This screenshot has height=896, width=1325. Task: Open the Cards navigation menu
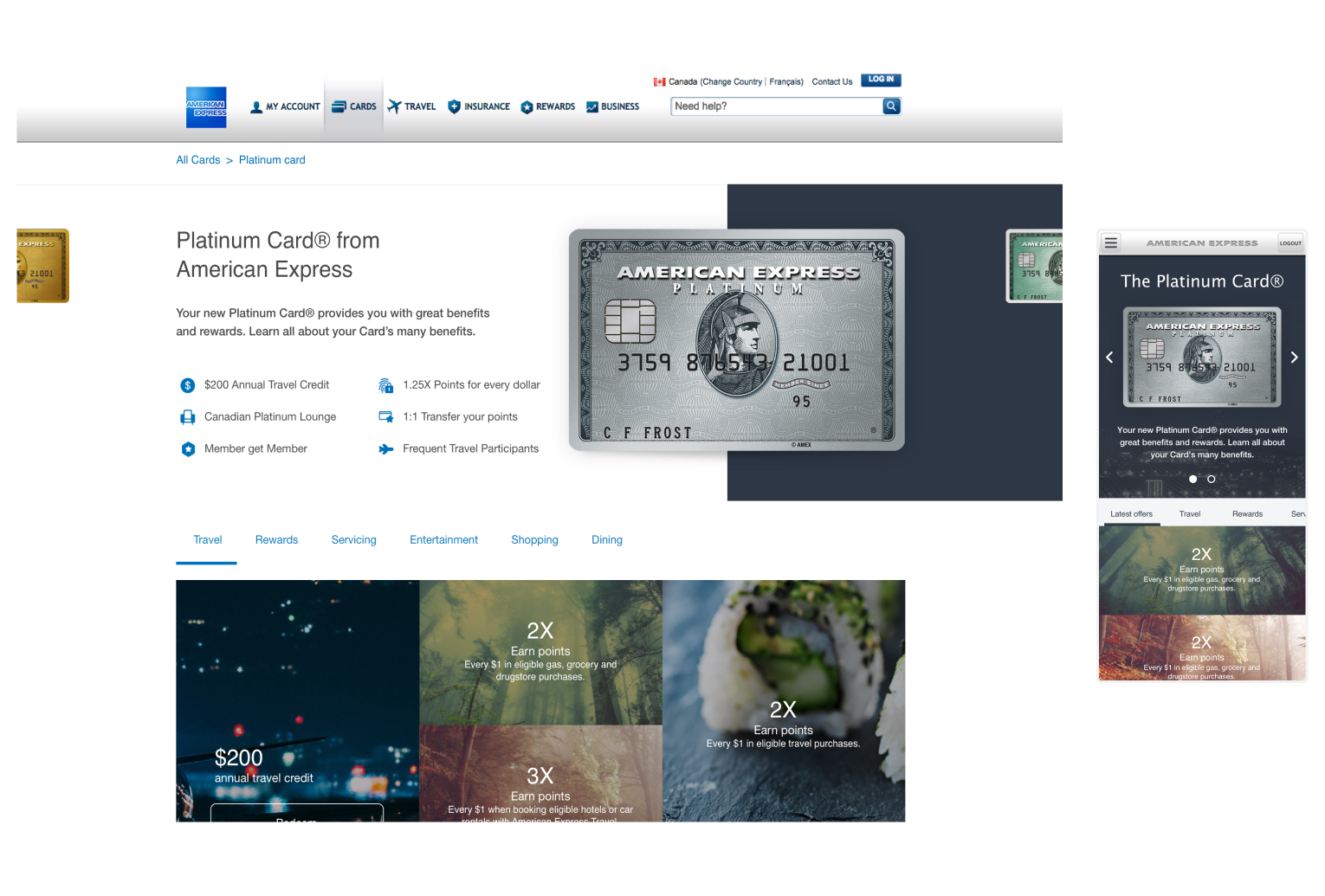click(354, 106)
